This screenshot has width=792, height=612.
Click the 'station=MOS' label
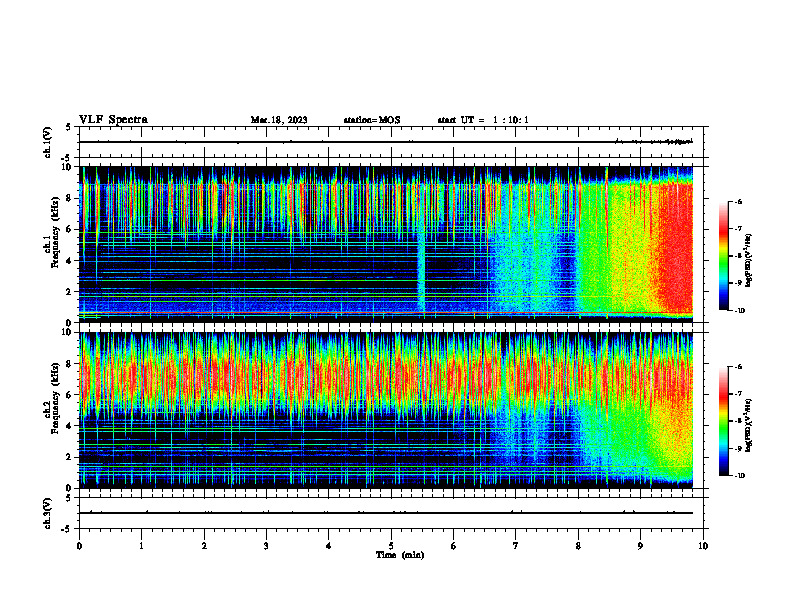coord(372,120)
